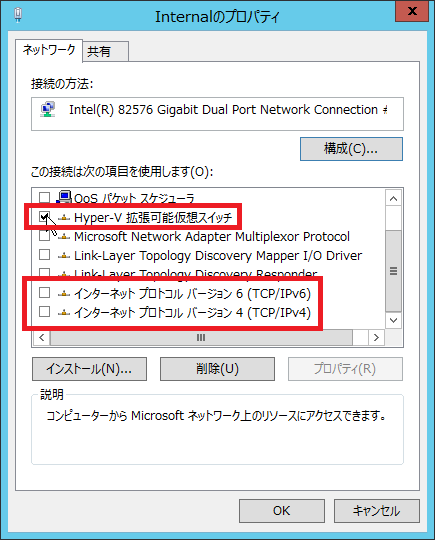Click the horizontal scrollbar thumb

pos(201,338)
